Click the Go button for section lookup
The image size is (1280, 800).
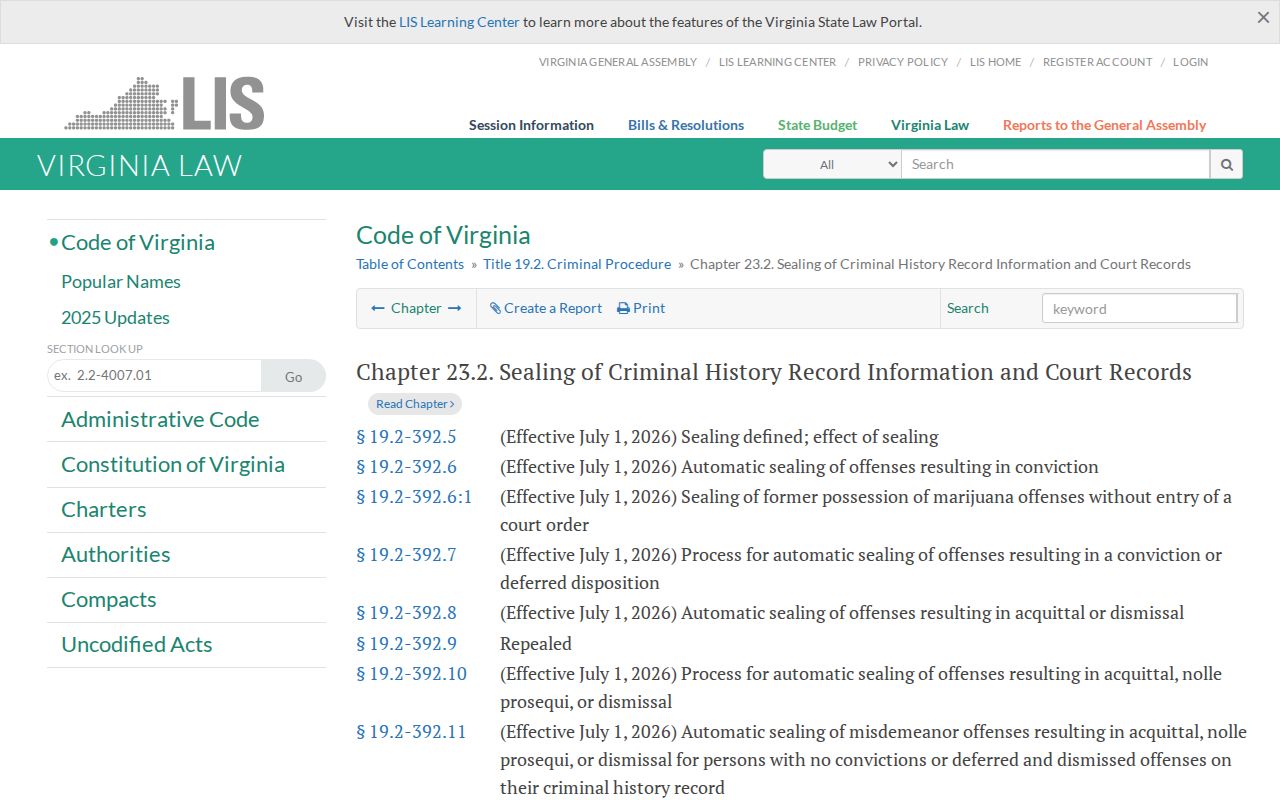pos(293,376)
